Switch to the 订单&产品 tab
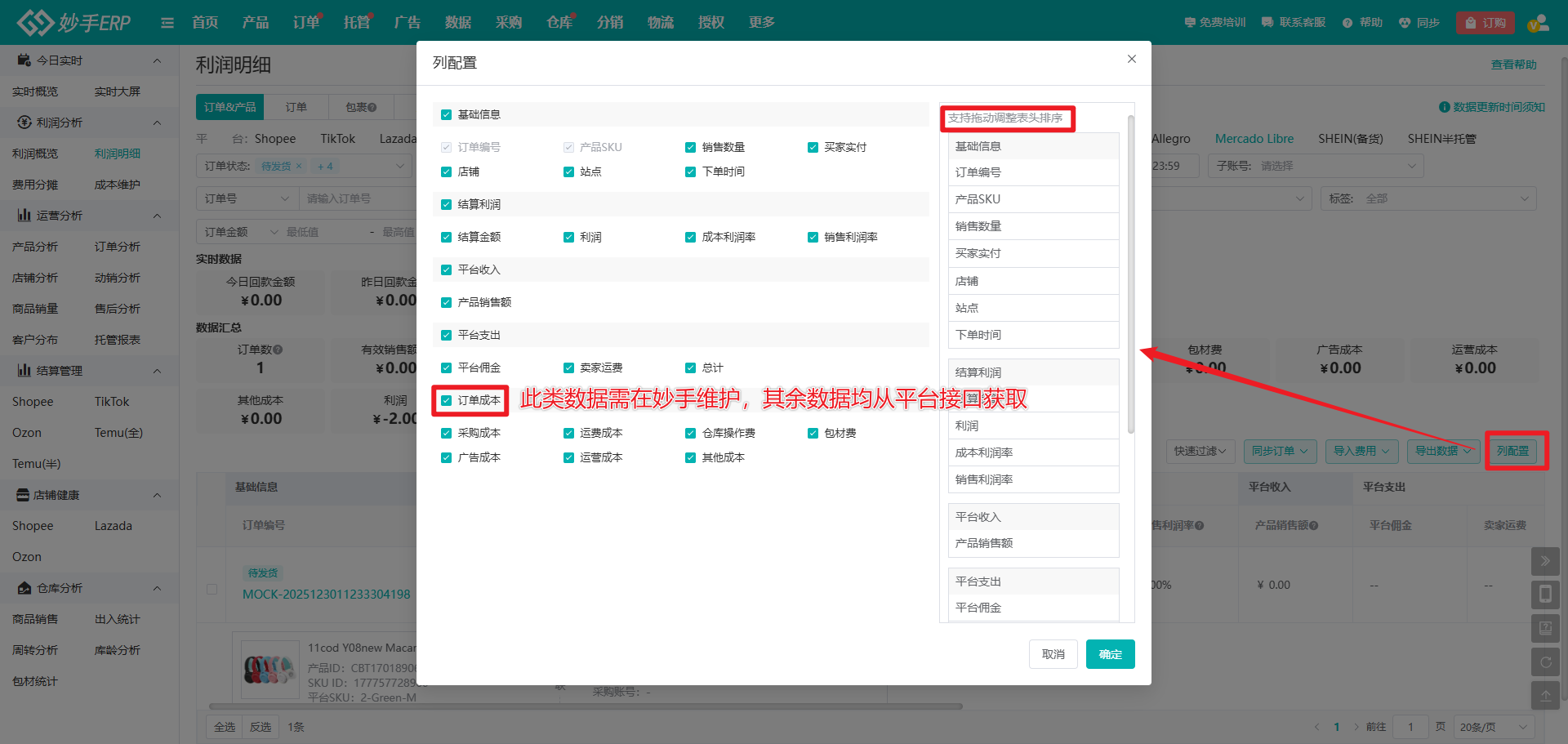The height and width of the screenshot is (744, 1568). coord(230,107)
